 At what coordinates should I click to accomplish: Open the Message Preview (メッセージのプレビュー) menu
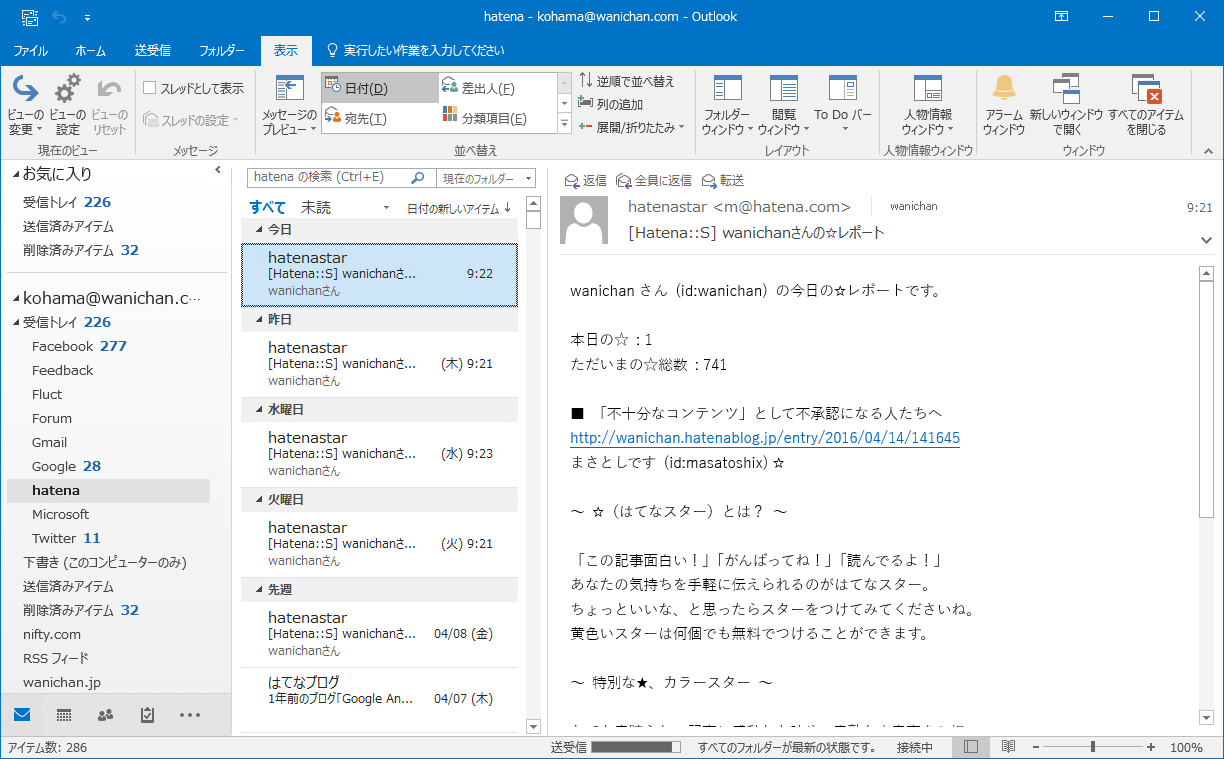pos(289,104)
